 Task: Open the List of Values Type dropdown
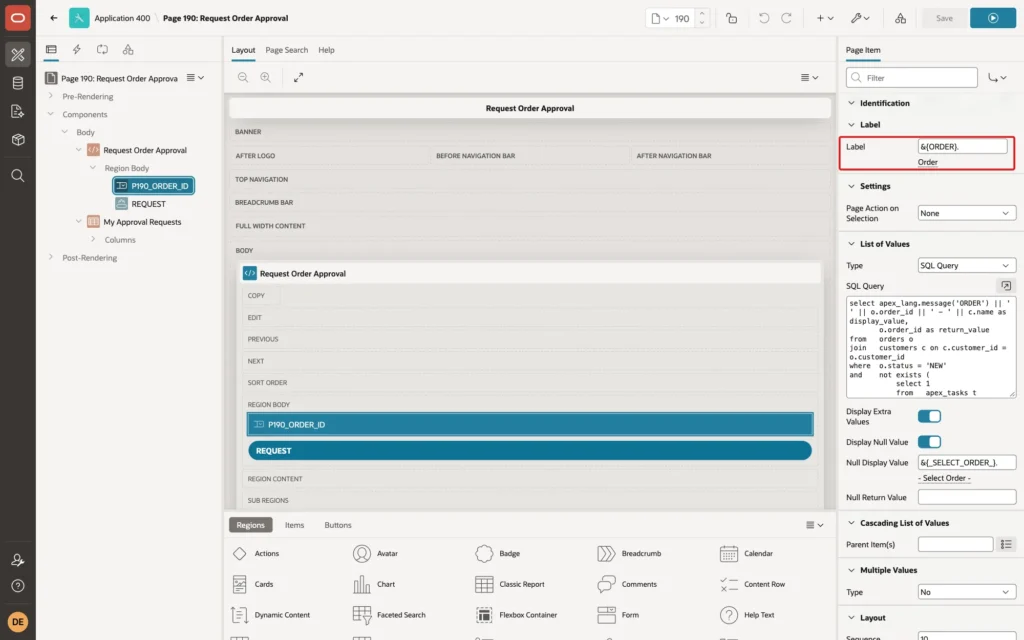click(966, 265)
